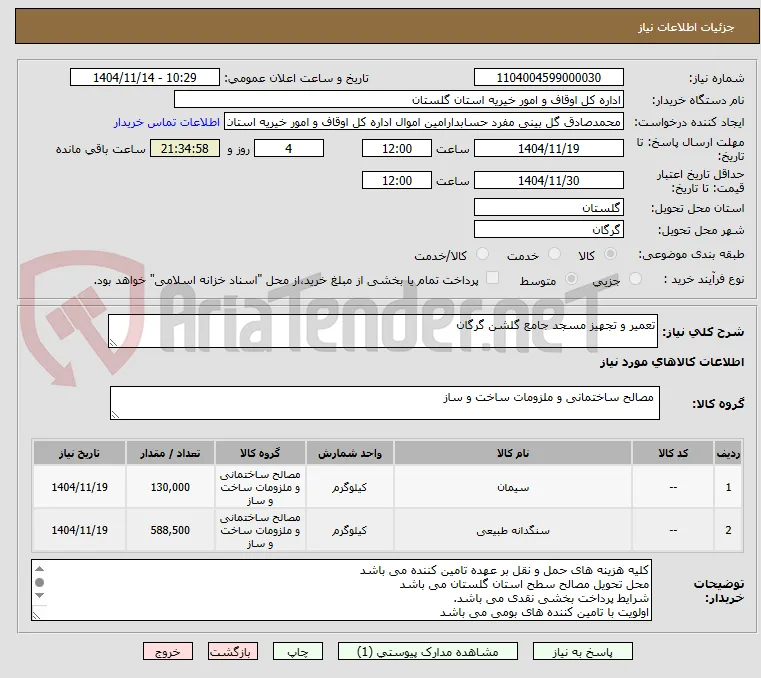Click the request creator name field
The image size is (761, 678).
tap(424, 122)
